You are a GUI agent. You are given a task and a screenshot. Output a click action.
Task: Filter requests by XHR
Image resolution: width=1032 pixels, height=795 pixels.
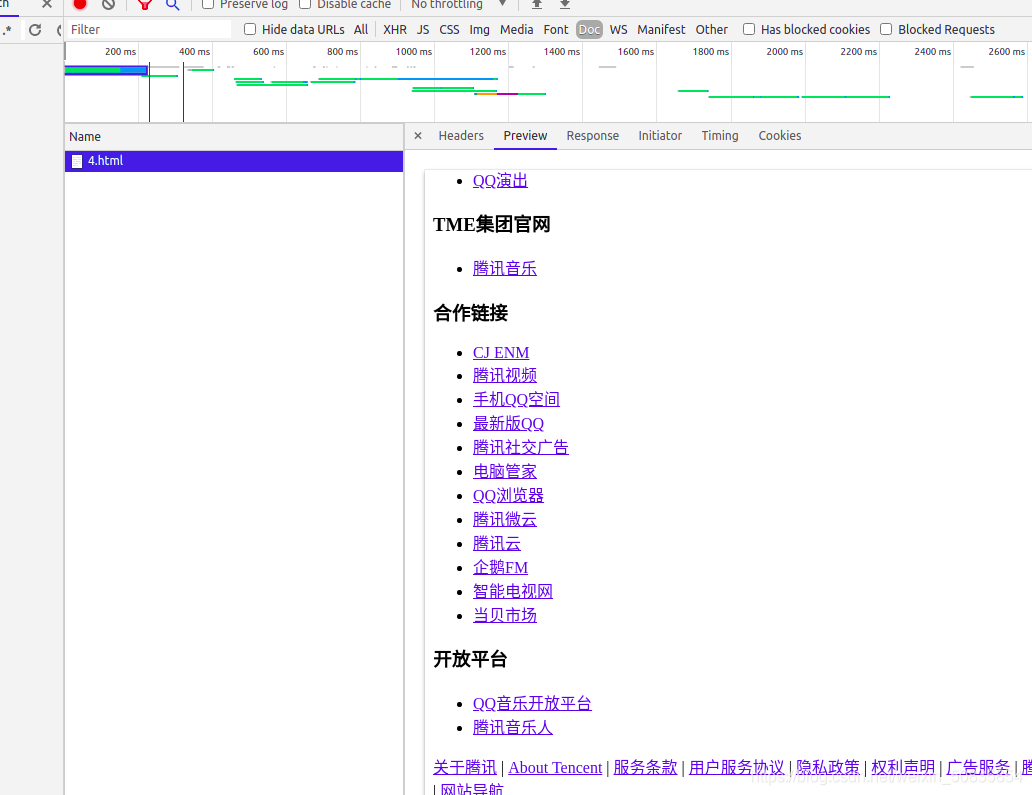coord(395,30)
